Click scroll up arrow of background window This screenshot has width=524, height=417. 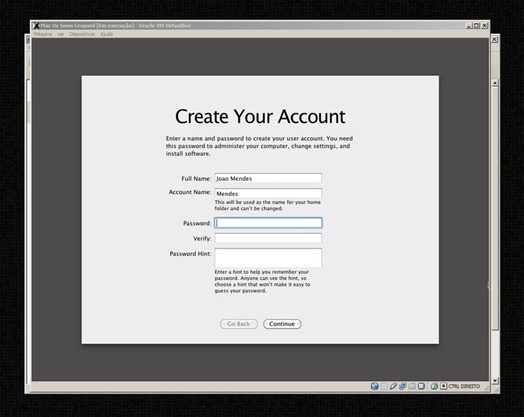pyautogui.click(x=495, y=83)
